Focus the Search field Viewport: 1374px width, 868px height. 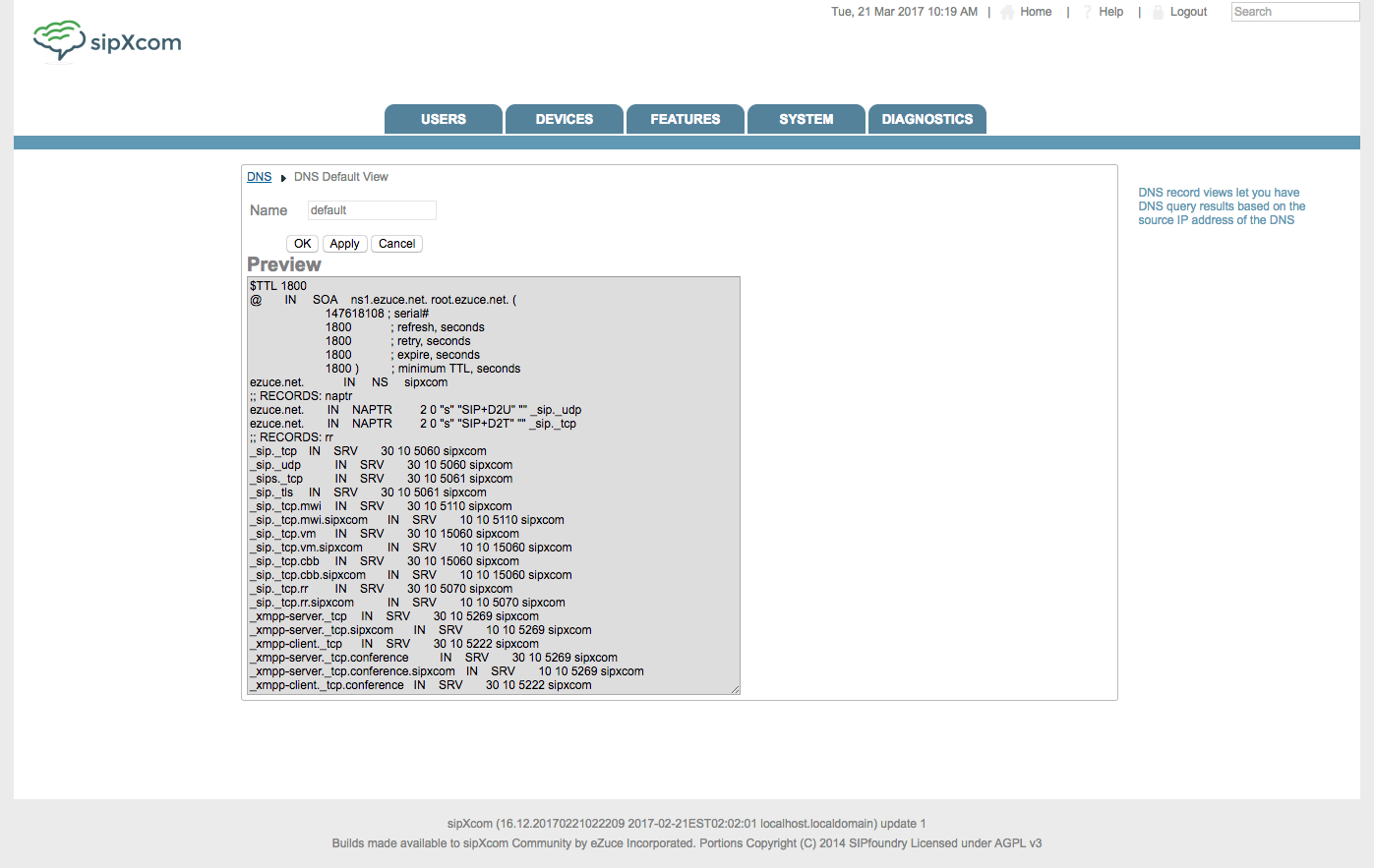click(x=1294, y=12)
